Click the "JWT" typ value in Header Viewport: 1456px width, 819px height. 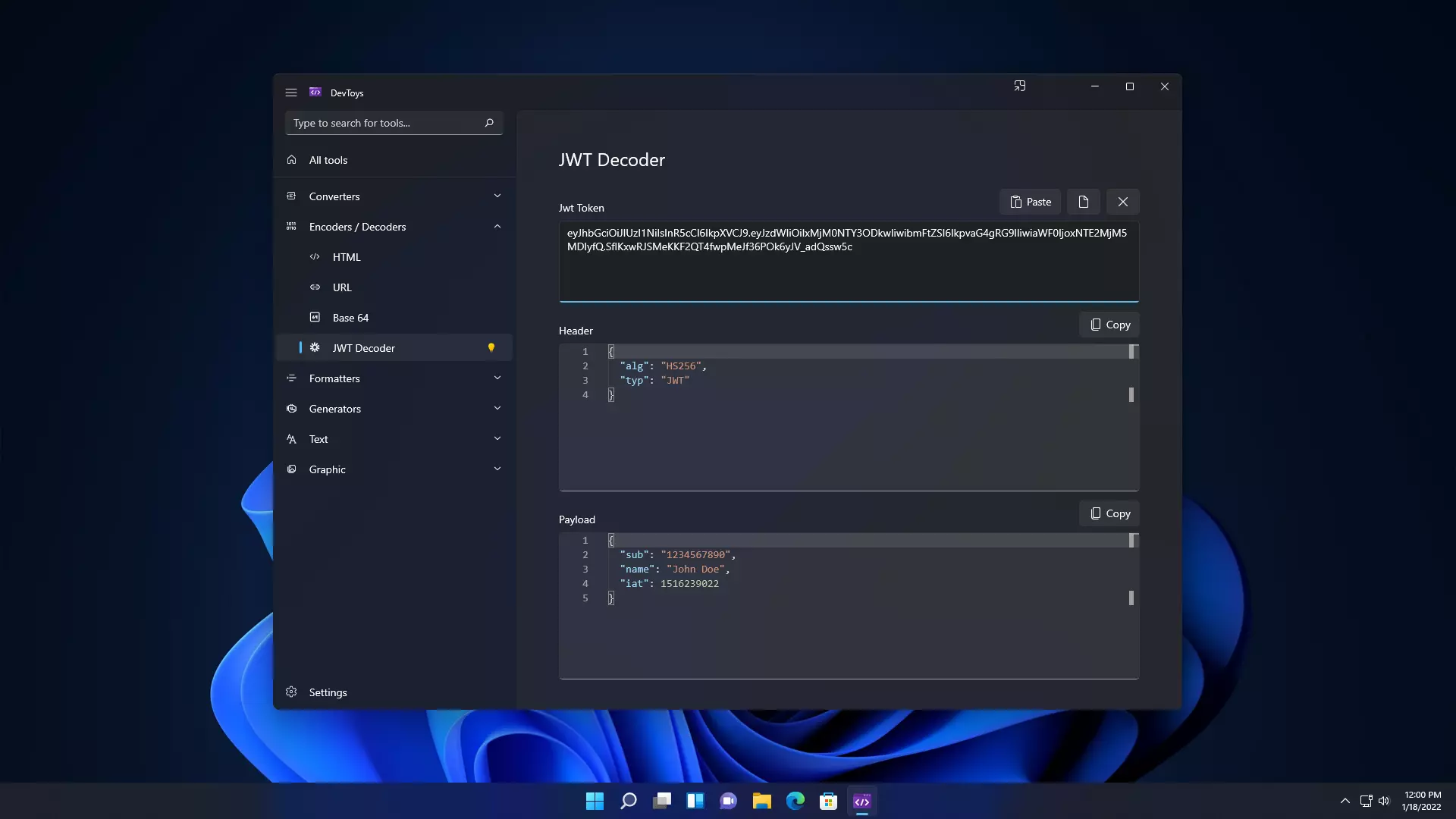click(675, 381)
